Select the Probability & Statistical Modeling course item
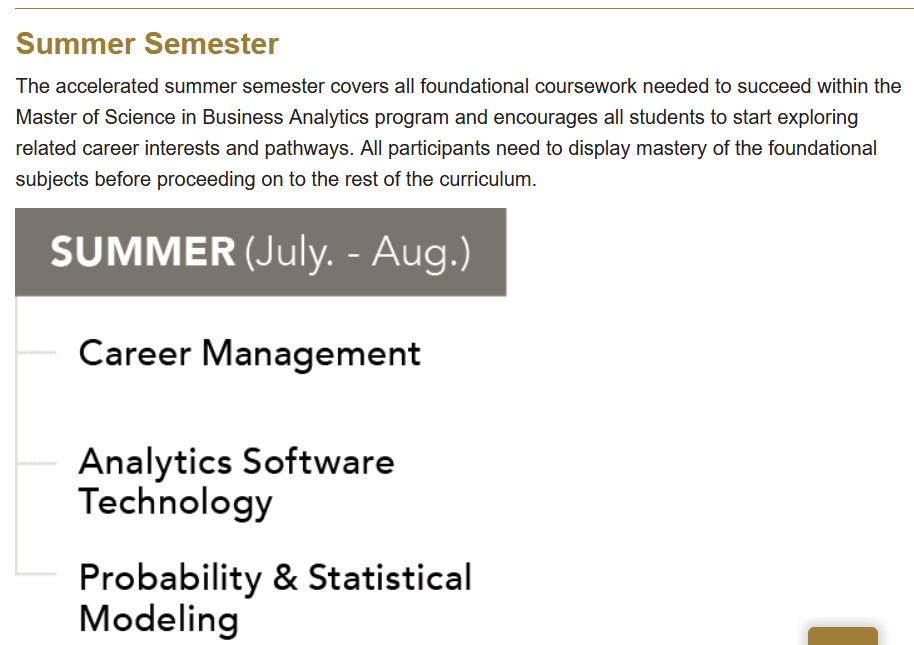 click(275, 598)
